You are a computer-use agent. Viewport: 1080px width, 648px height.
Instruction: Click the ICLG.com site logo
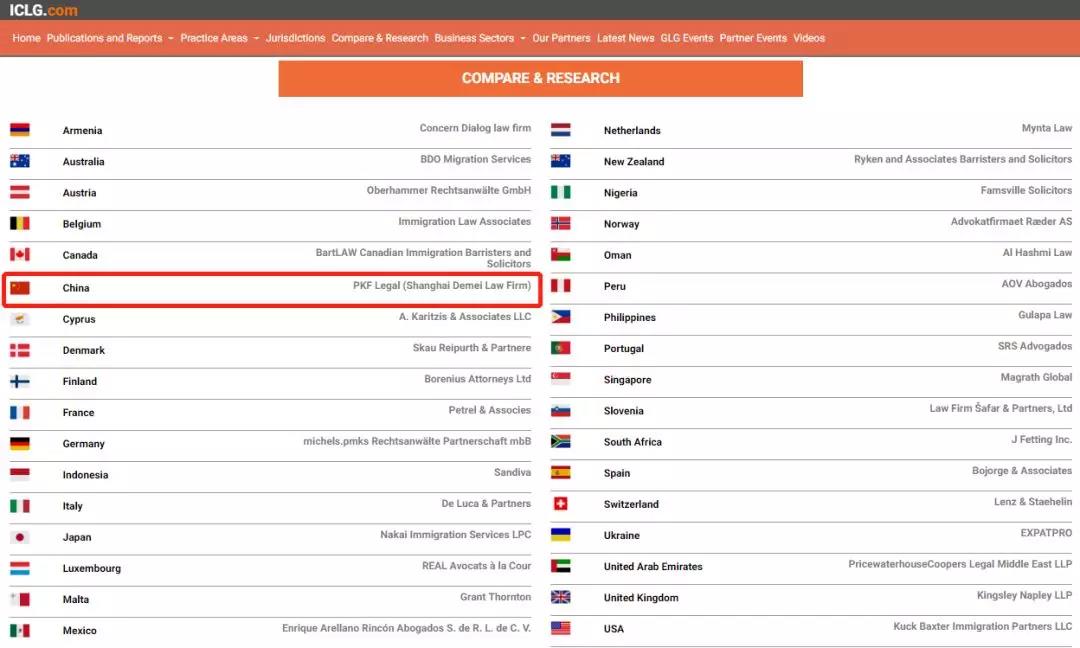[43, 10]
